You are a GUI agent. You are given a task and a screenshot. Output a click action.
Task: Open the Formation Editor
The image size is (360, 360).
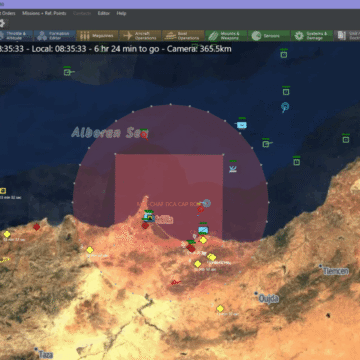click(55, 36)
